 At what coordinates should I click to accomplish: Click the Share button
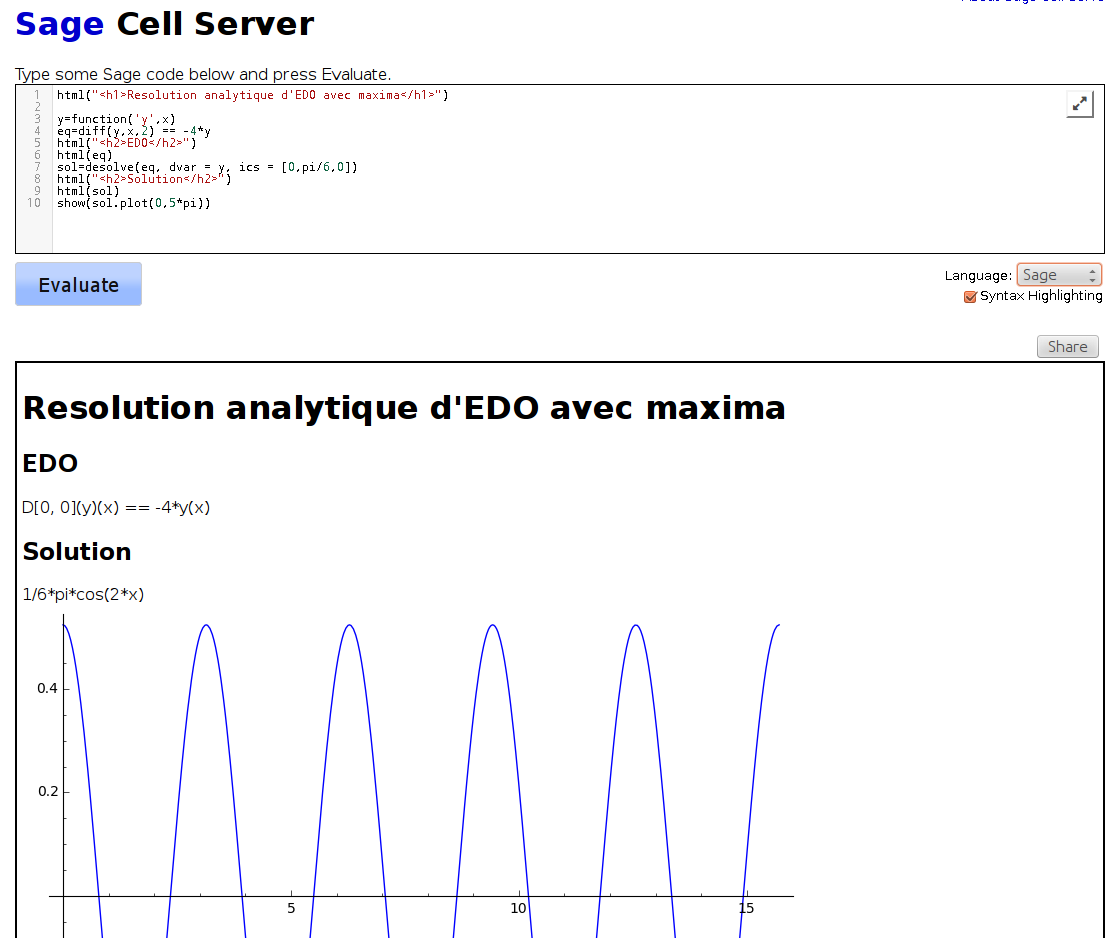click(1067, 347)
